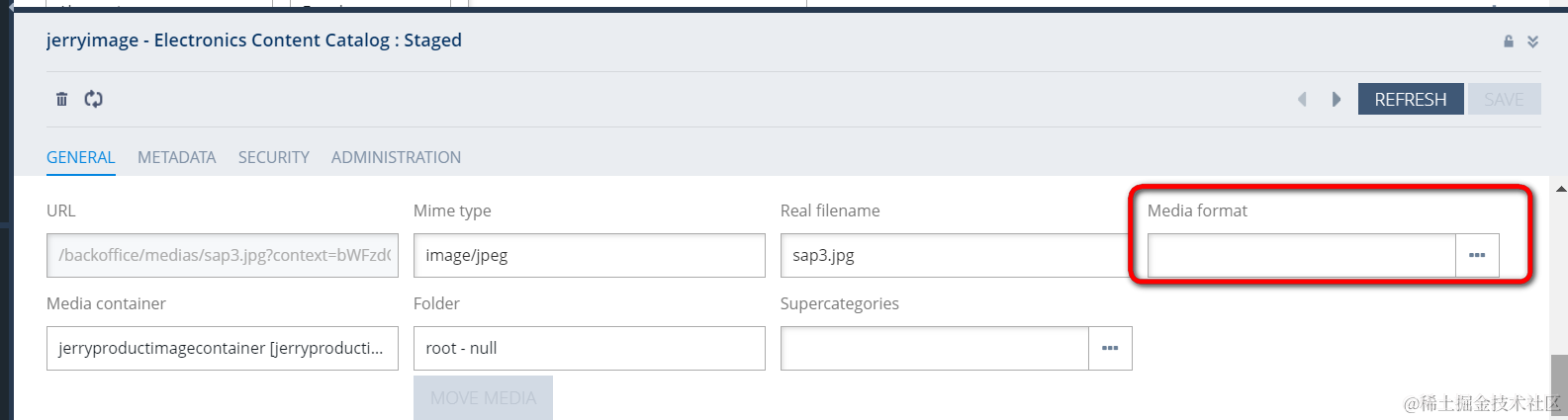This screenshot has height=420, width=1568.
Task: Focus the Mime type field
Action: tap(589, 255)
